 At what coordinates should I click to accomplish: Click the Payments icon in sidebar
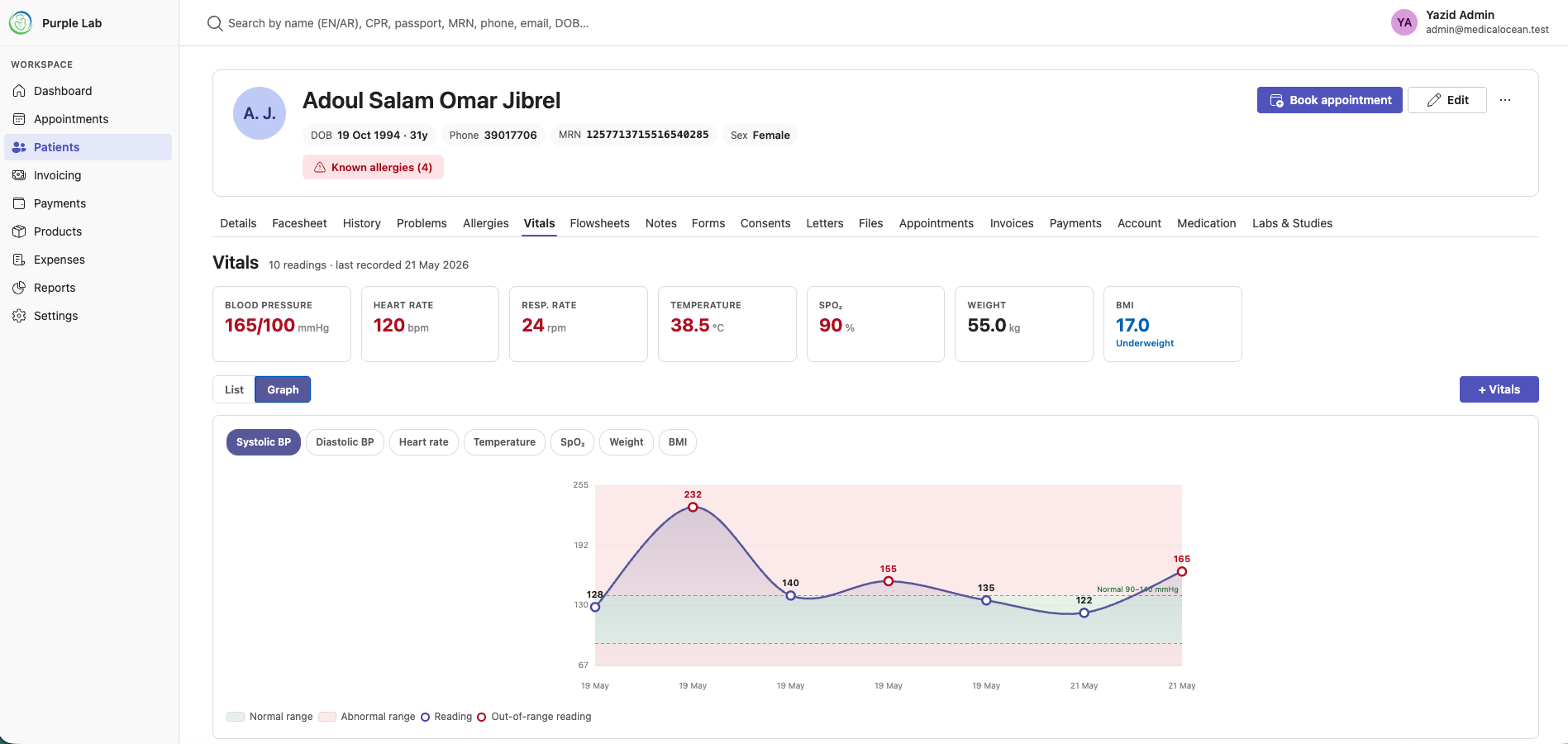(19, 203)
